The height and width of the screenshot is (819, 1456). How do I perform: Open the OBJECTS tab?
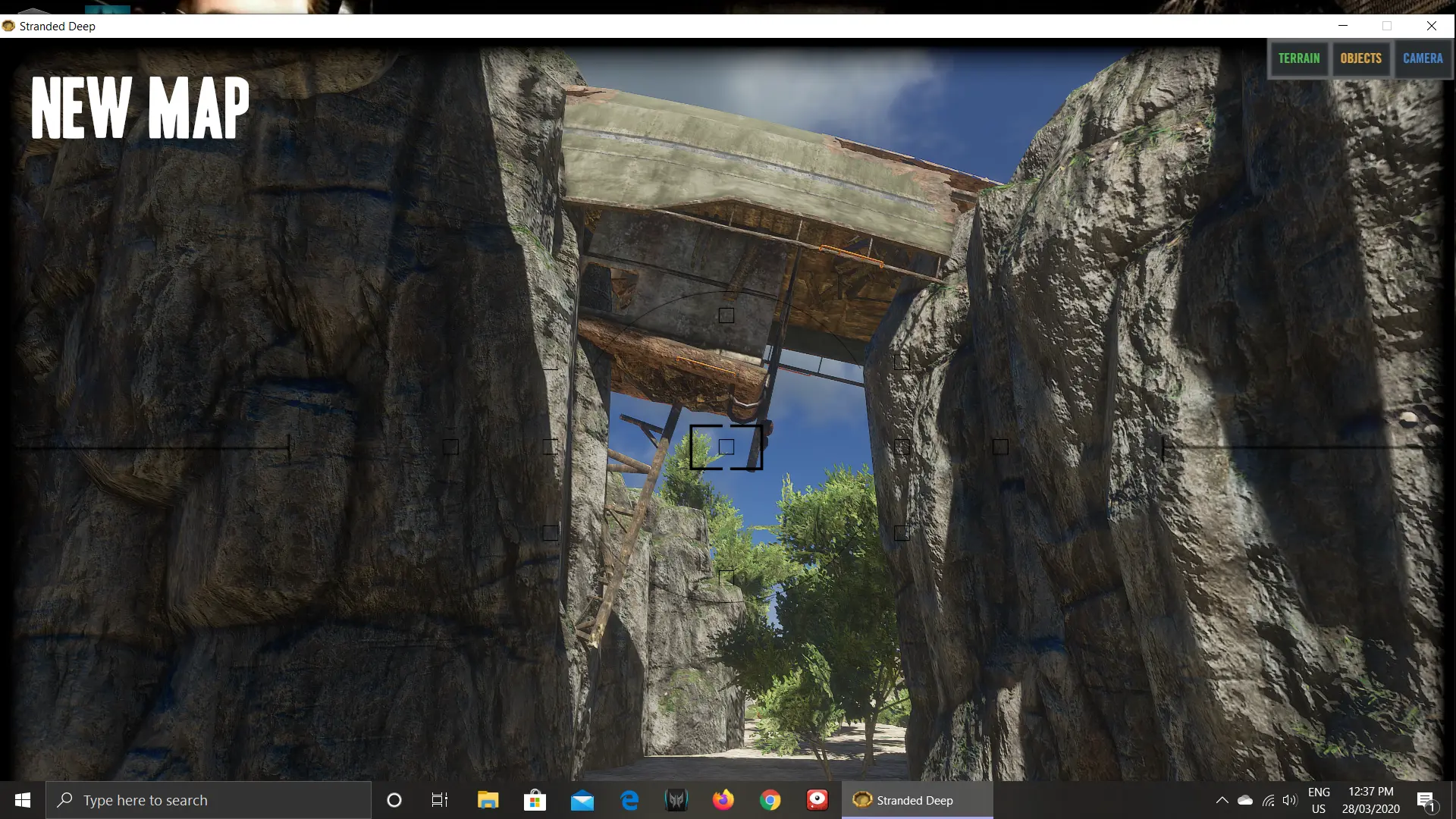pos(1360,58)
